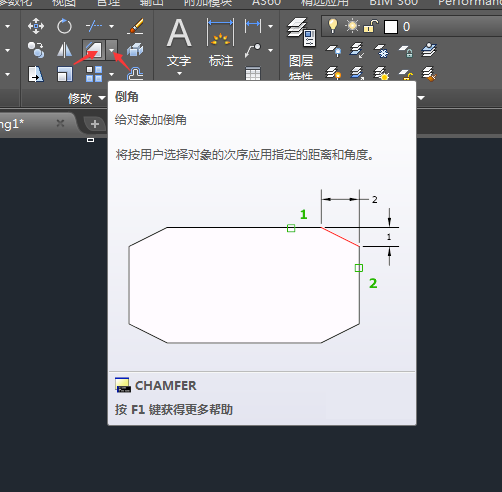Open the Linear dimension dropdown arrow
This screenshot has height=492, width=502.
270,26
